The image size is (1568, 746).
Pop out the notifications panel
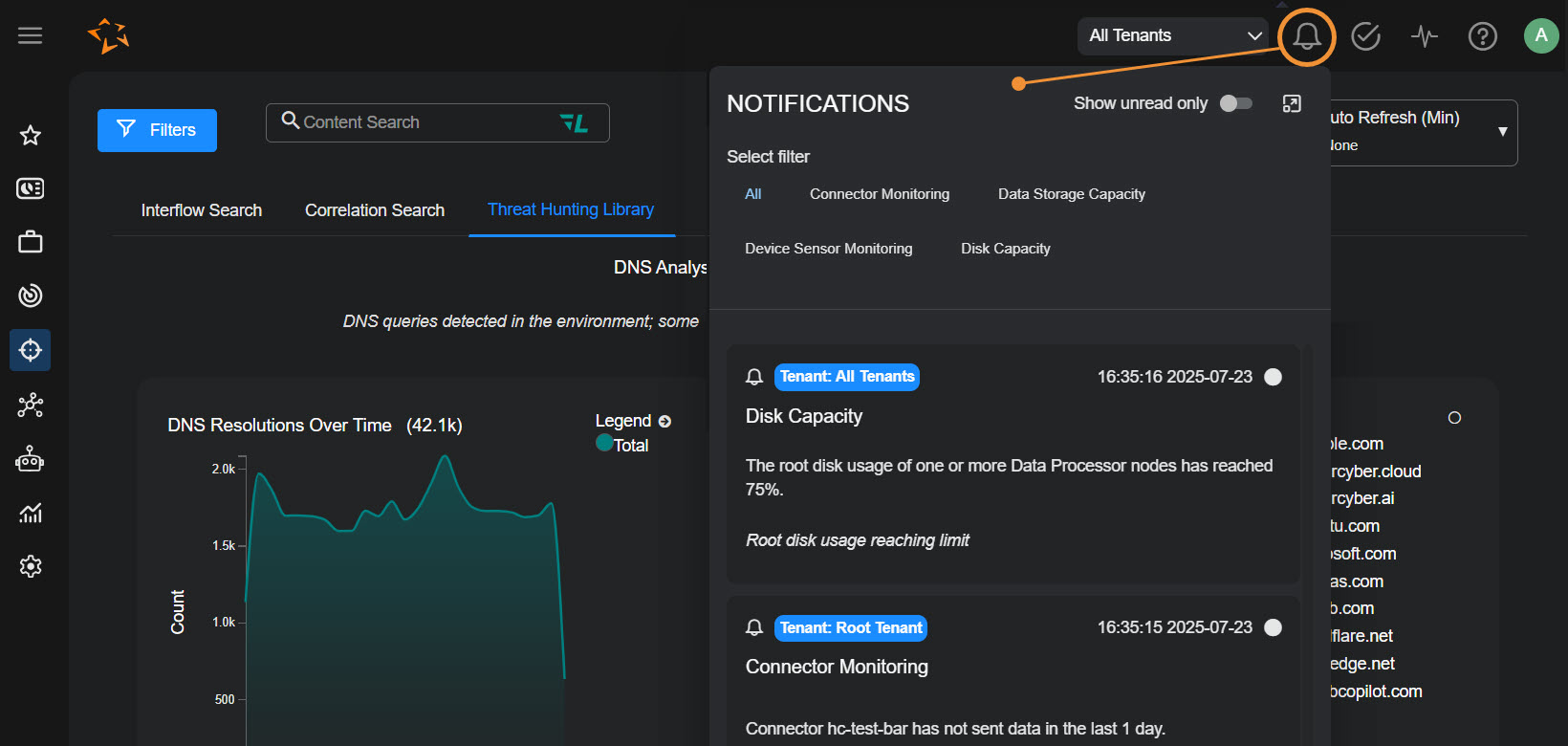tap(1292, 103)
